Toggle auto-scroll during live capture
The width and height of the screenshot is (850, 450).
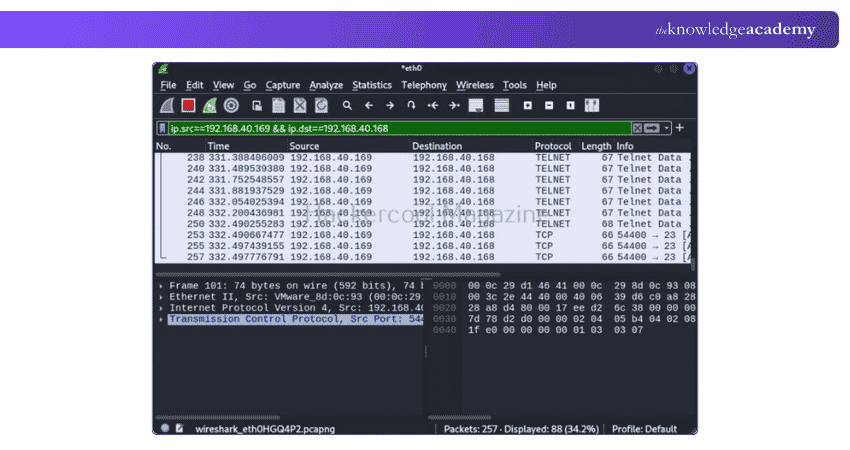[x=476, y=106]
